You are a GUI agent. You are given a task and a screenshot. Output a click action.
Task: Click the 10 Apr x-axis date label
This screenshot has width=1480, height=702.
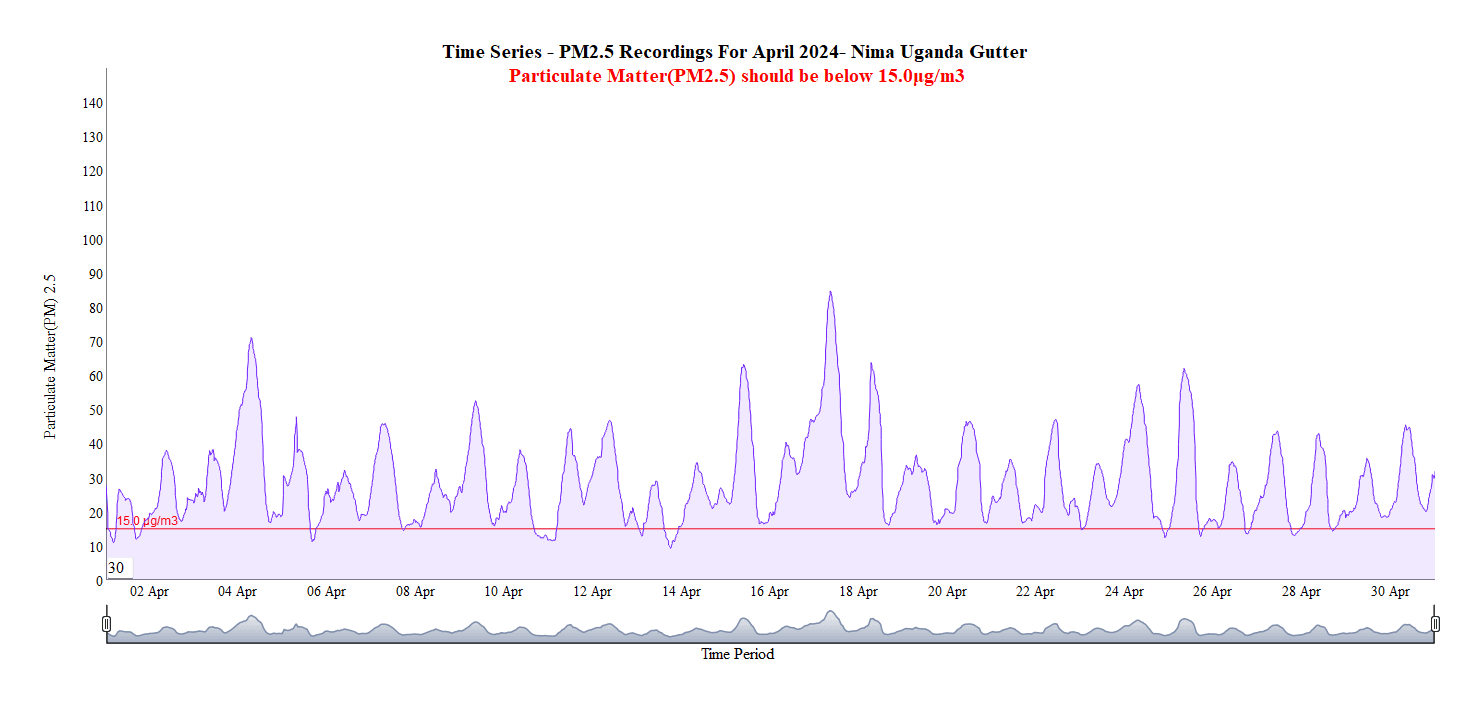[504, 592]
